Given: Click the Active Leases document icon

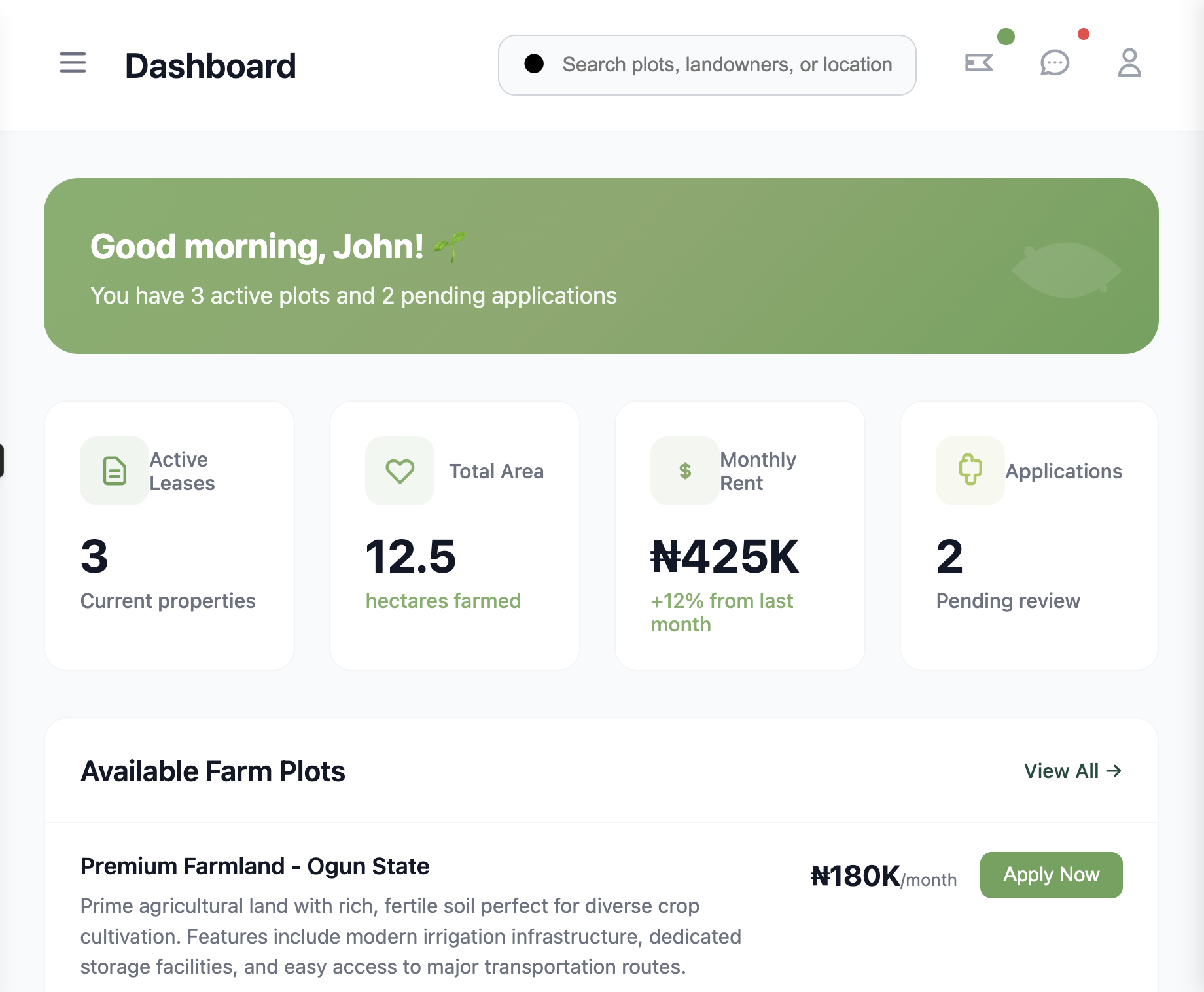Looking at the screenshot, I should pyautogui.click(x=114, y=470).
